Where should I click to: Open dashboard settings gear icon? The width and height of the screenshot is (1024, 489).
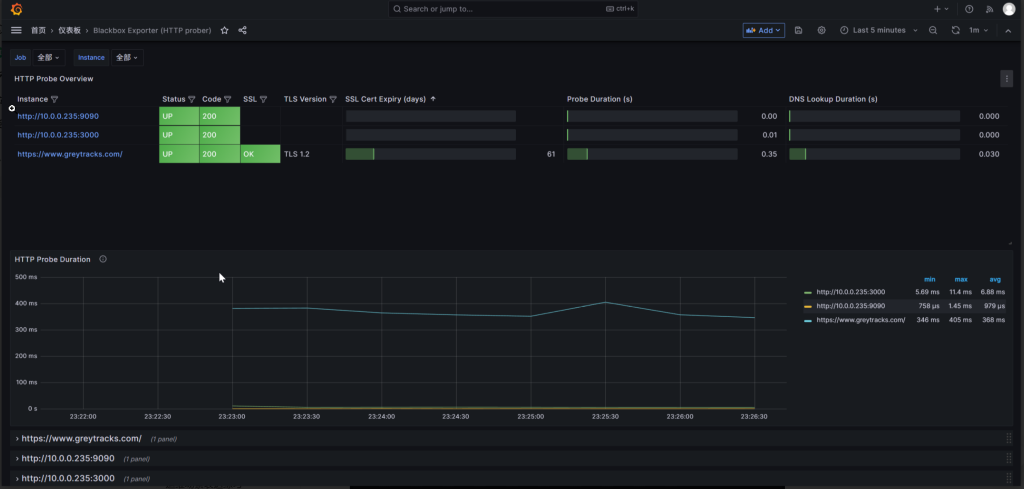(822, 31)
